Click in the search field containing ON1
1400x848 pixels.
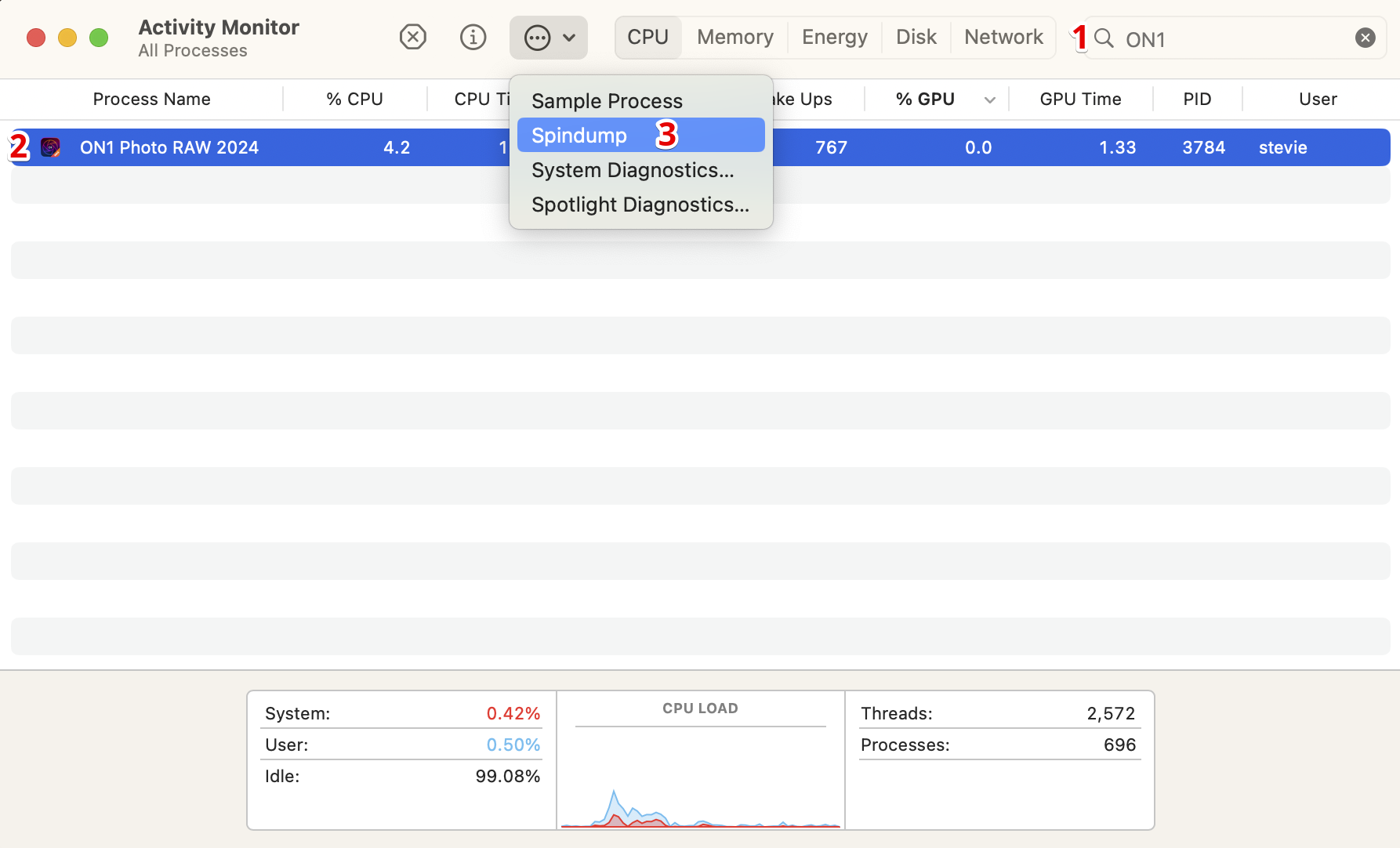point(1235,38)
